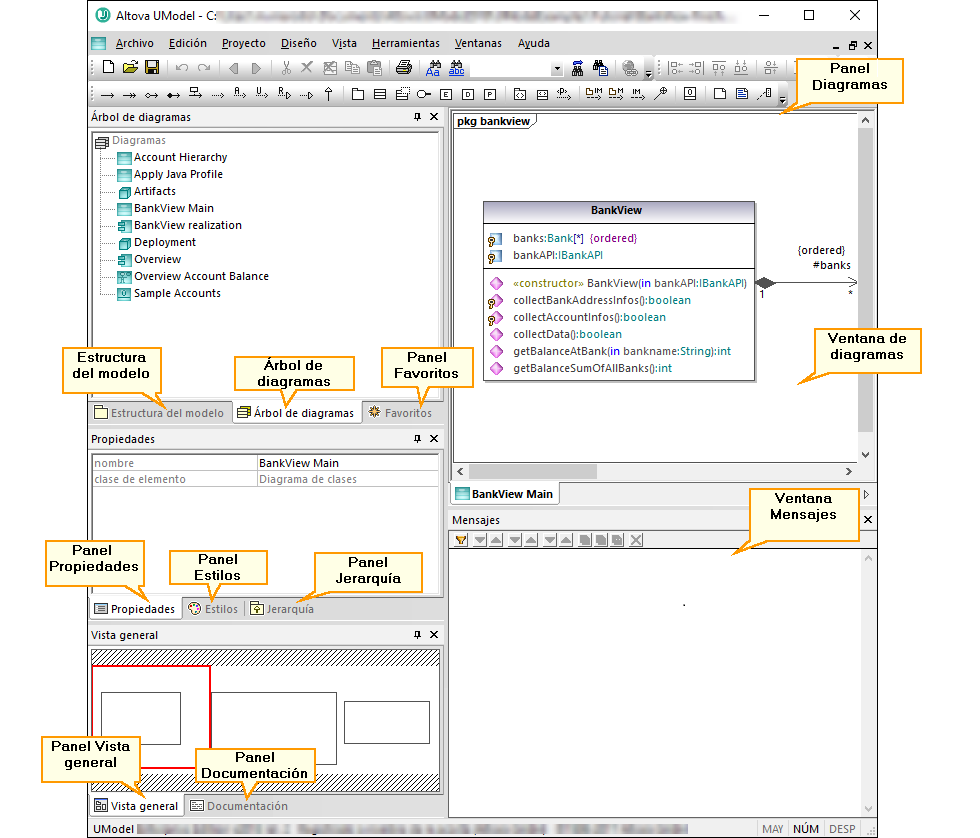This screenshot has height=838, width=980.
Task: Open the search text combo dropdown
Action: (x=557, y=68)
